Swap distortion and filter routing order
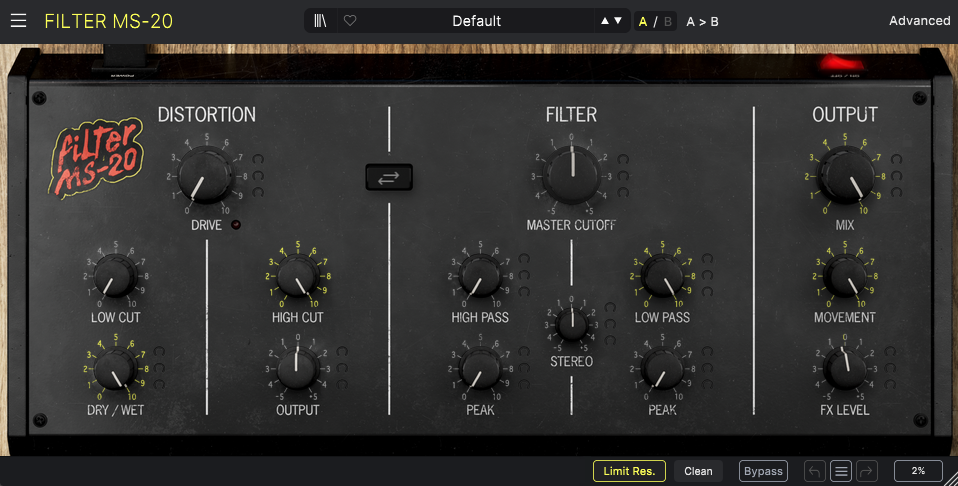 tap(389, 177)
